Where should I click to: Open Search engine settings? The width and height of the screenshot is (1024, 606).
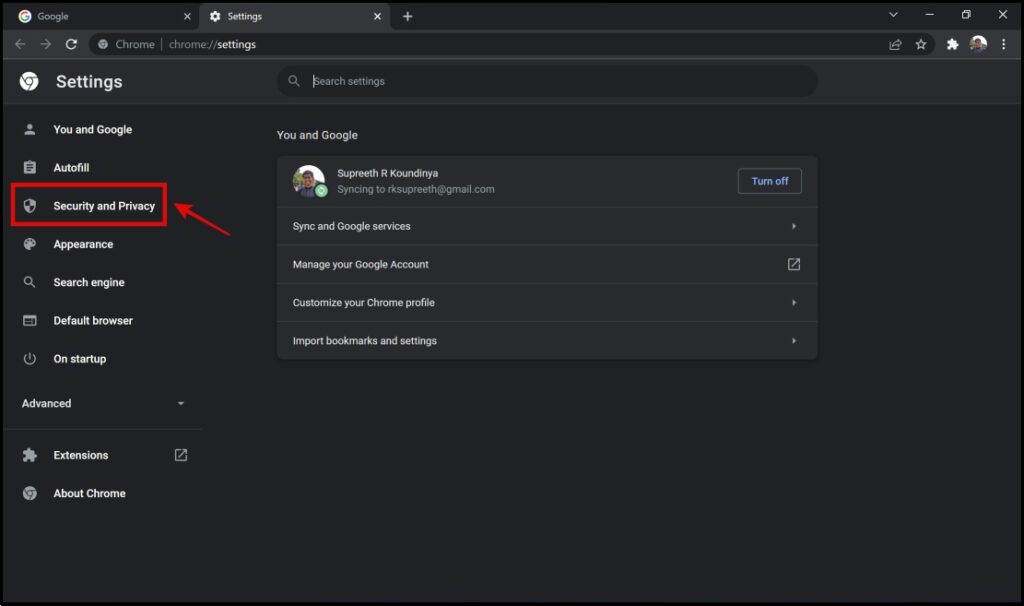[89, 282]
